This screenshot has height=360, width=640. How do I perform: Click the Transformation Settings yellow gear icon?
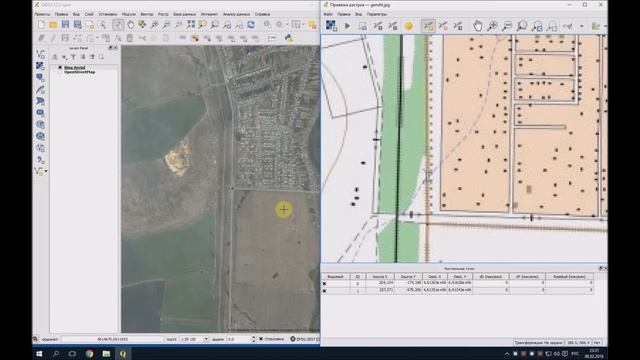click(409, 26)
